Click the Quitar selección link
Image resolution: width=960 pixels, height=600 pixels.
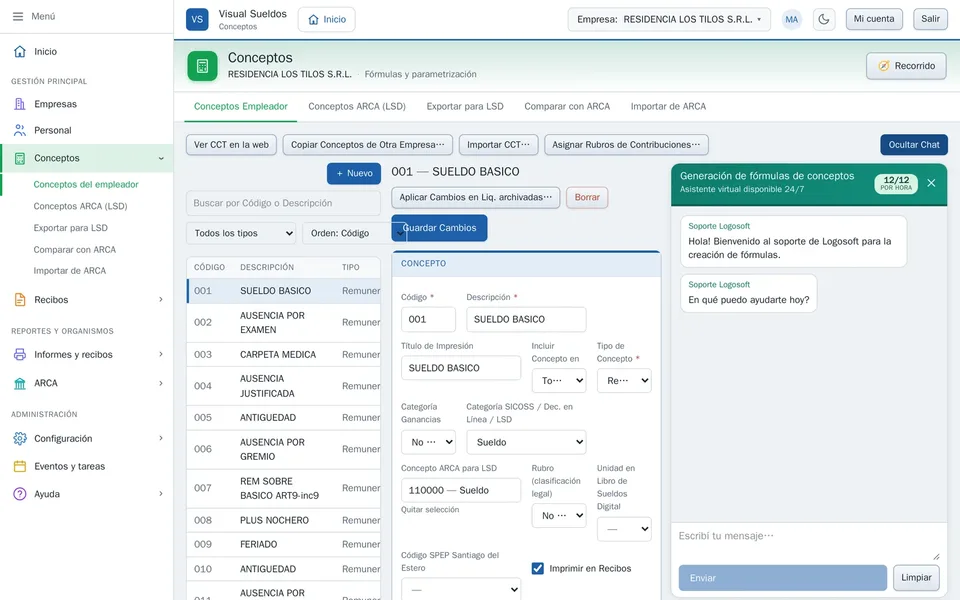(x=430, y=509)
